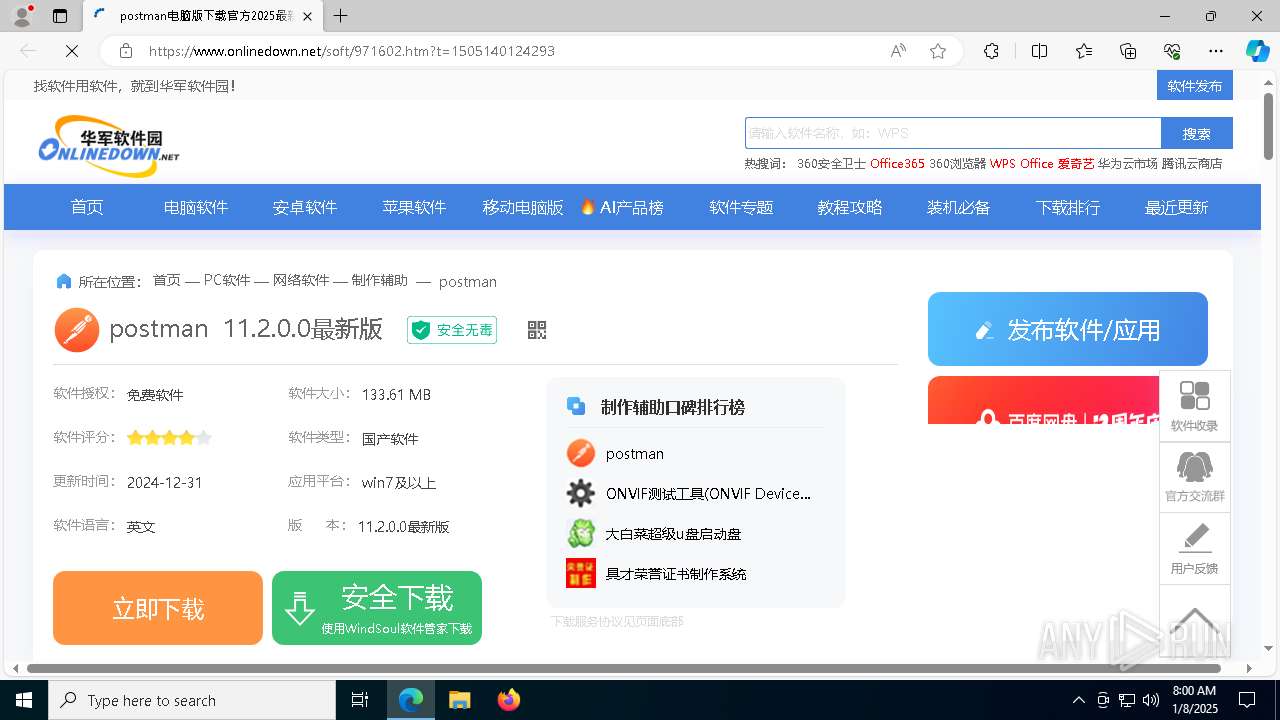The image size is (1280, 720).
Task: Click the QR code icon beside title
Action: click(537, 330)
